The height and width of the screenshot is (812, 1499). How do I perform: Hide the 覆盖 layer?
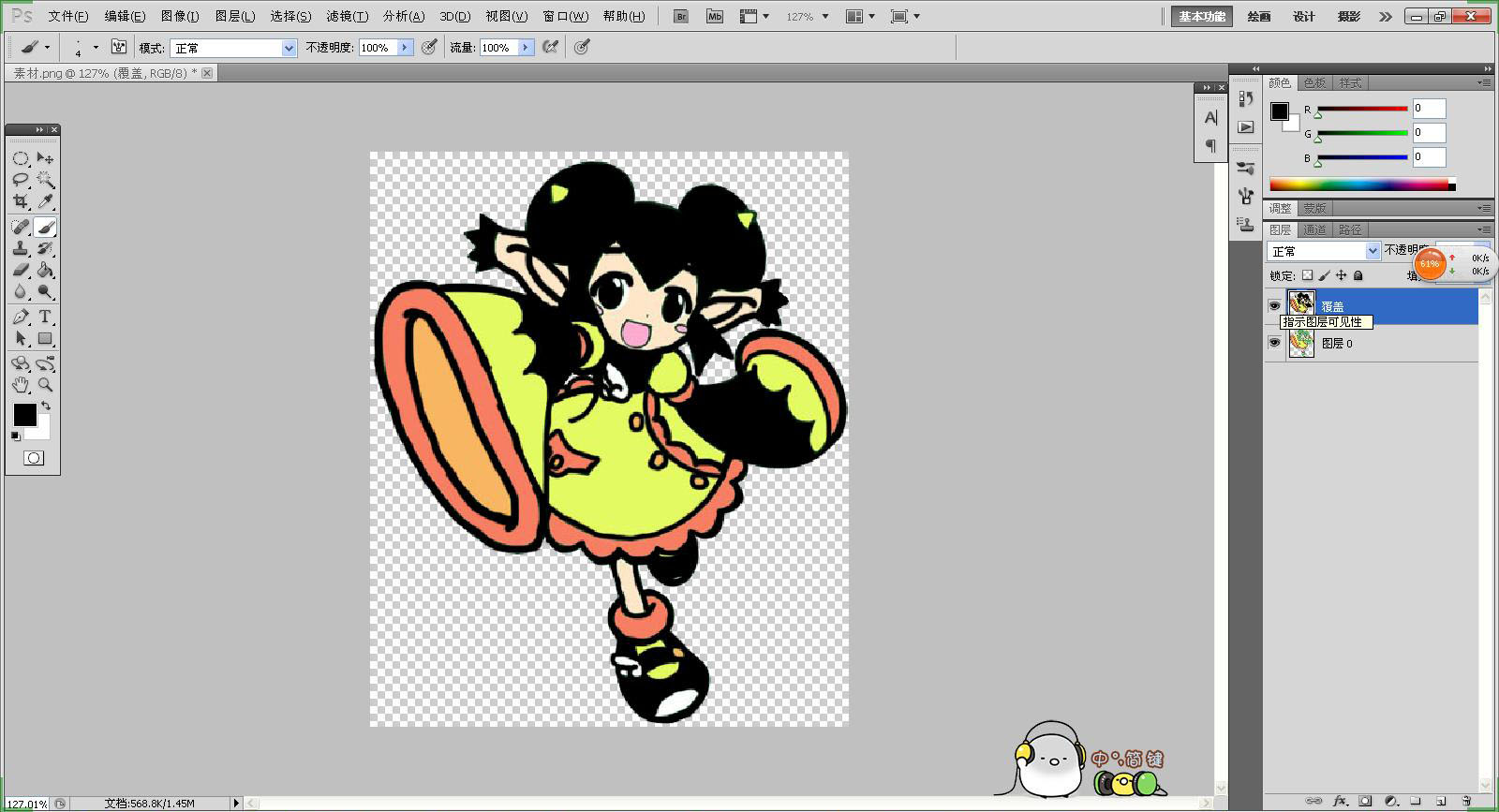1274,306
